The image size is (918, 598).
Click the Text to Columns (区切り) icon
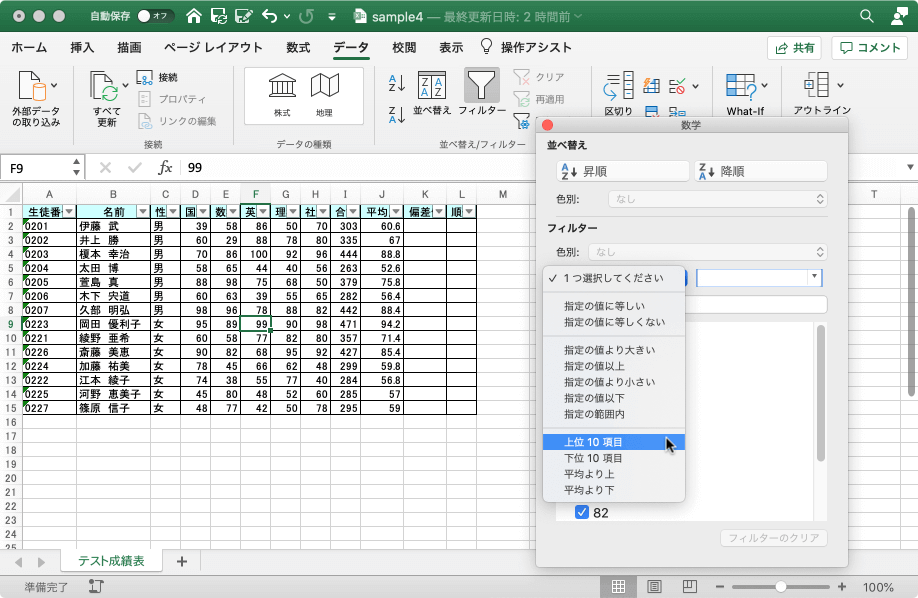point(618,87)
